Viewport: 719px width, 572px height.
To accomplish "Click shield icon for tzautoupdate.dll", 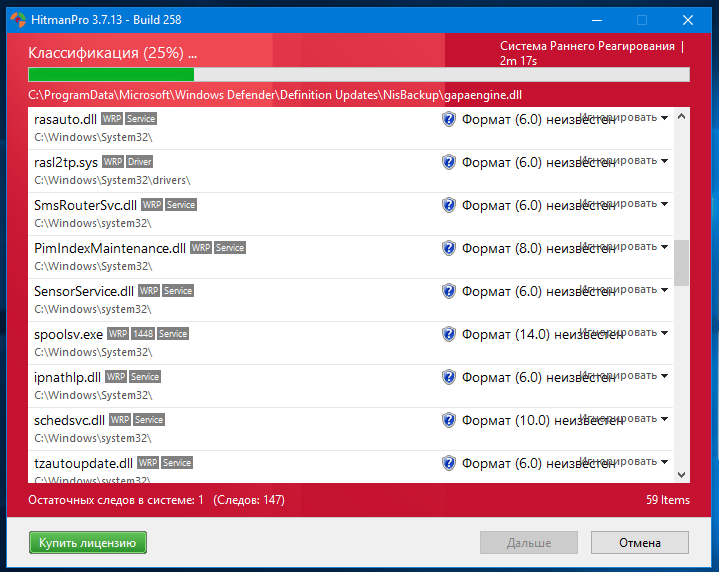I will click(x=448, y=463).
